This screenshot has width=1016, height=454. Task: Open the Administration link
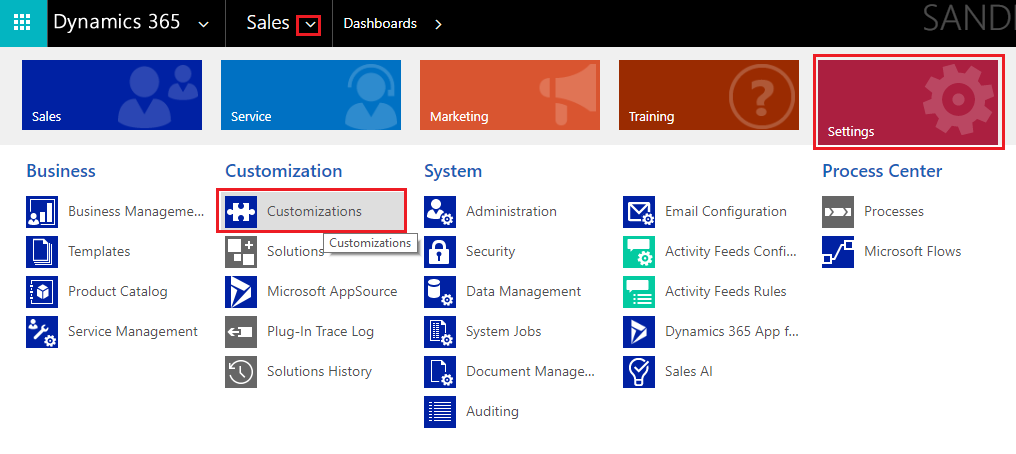click(x=511, y=212)
